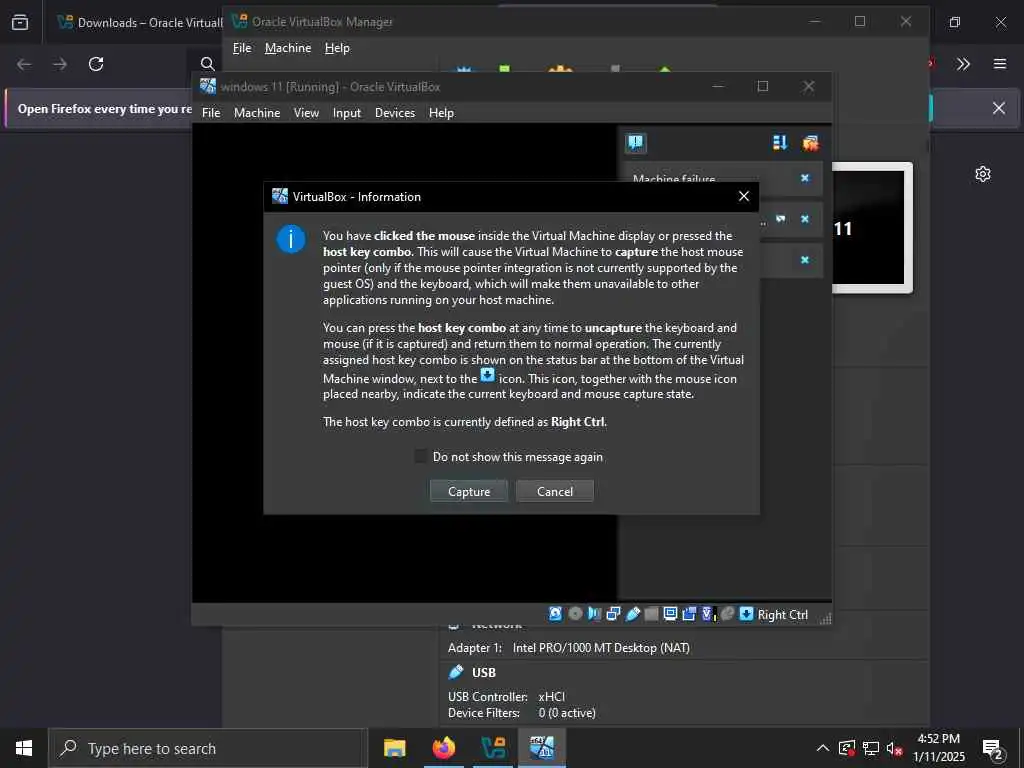The height and width of the screenshot is (768, 1024).
Task: Open the VM window File menu
Action: tap(211, 112)
